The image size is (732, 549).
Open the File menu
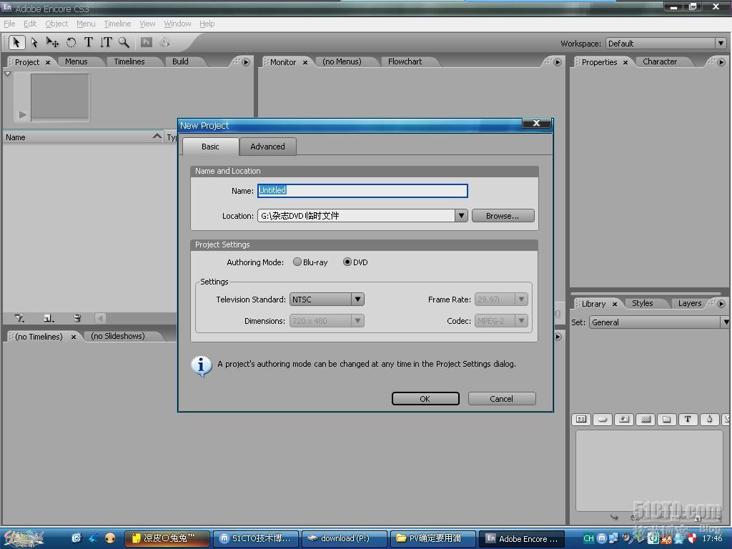click(9, 24)
